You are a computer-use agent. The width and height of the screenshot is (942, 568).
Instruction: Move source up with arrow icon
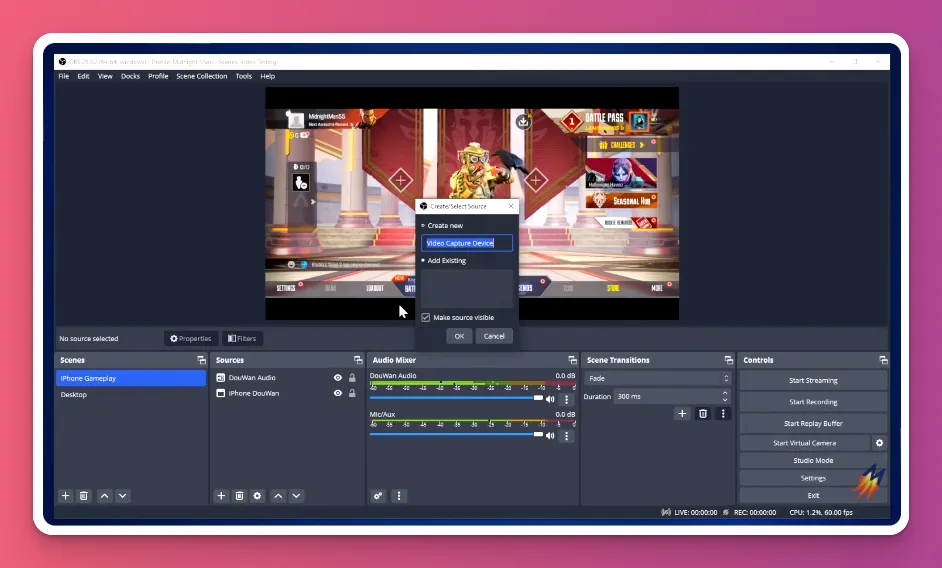[278, 496]
